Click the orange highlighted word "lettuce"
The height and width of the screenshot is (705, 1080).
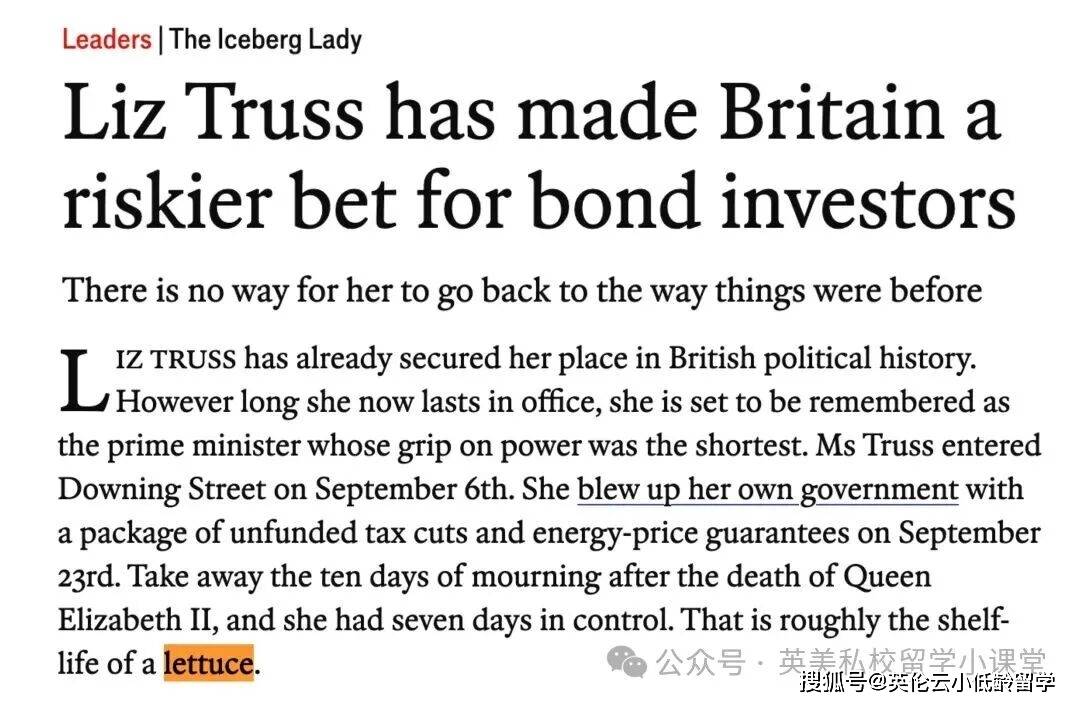pos(208,663)
